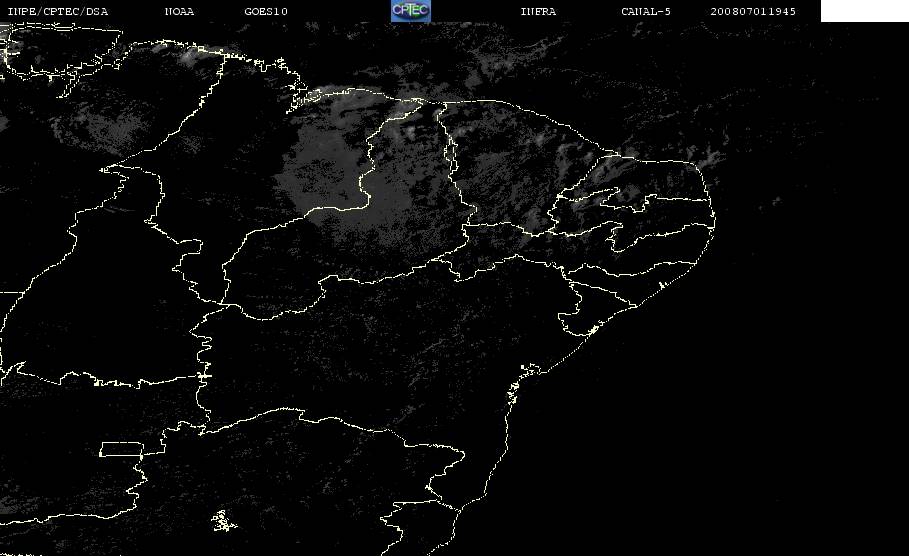The image size is (909, 556).
Task: Select the INFRA label in header
Action: [x=538, y=11]
